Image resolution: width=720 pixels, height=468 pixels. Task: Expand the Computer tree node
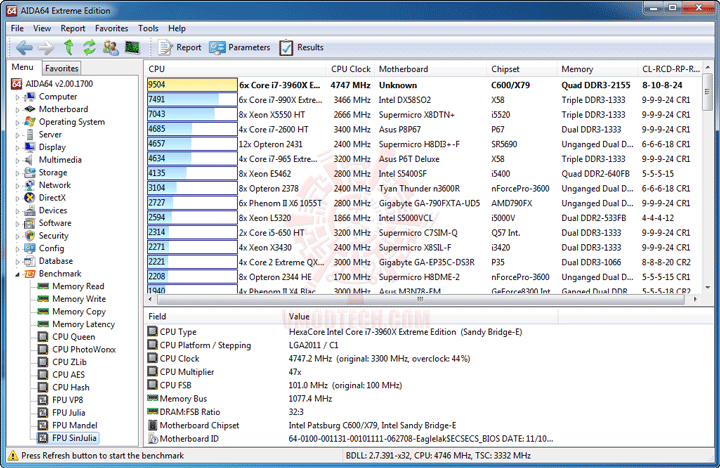tap(17, 97)
